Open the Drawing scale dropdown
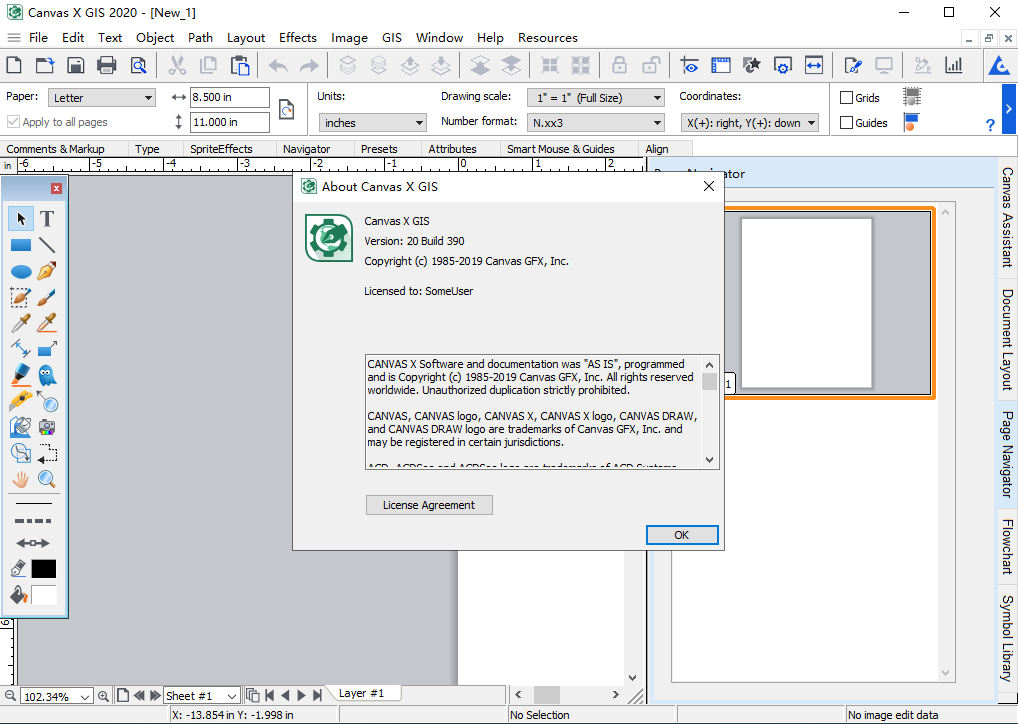Screen dimensions: 1018x724 click(x=596, y=98)
